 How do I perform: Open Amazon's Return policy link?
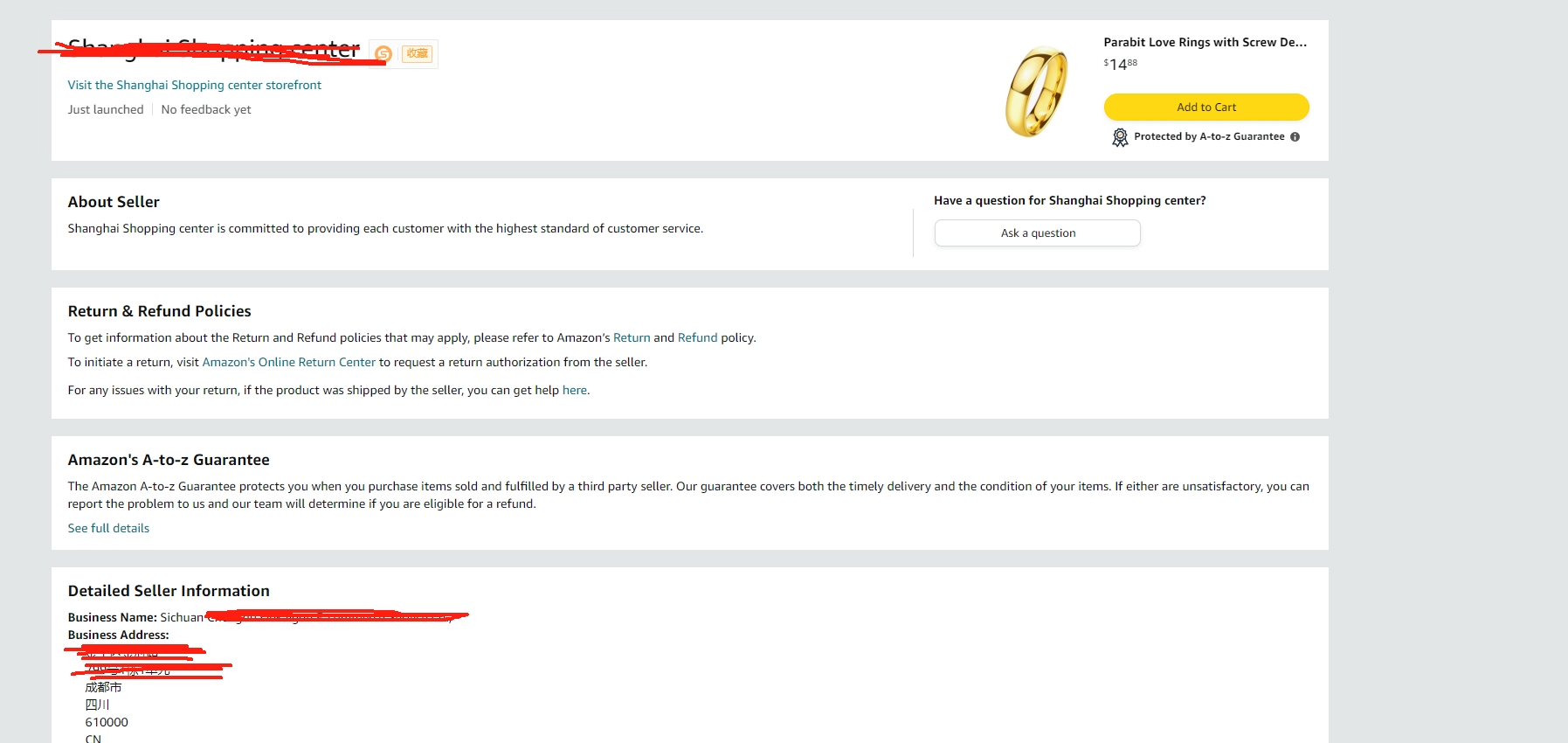[x=632, y=337]
